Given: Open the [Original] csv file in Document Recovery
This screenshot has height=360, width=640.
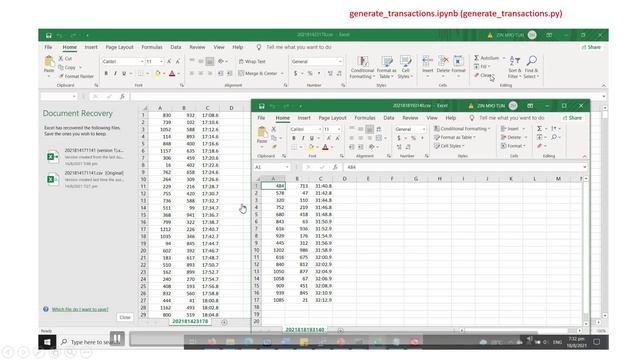Looking at the screenshot, I should (86, 179).
